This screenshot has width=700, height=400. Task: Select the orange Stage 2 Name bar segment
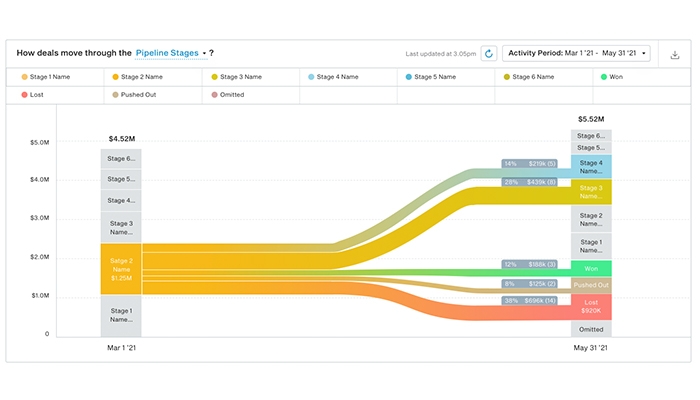[120, 268]
